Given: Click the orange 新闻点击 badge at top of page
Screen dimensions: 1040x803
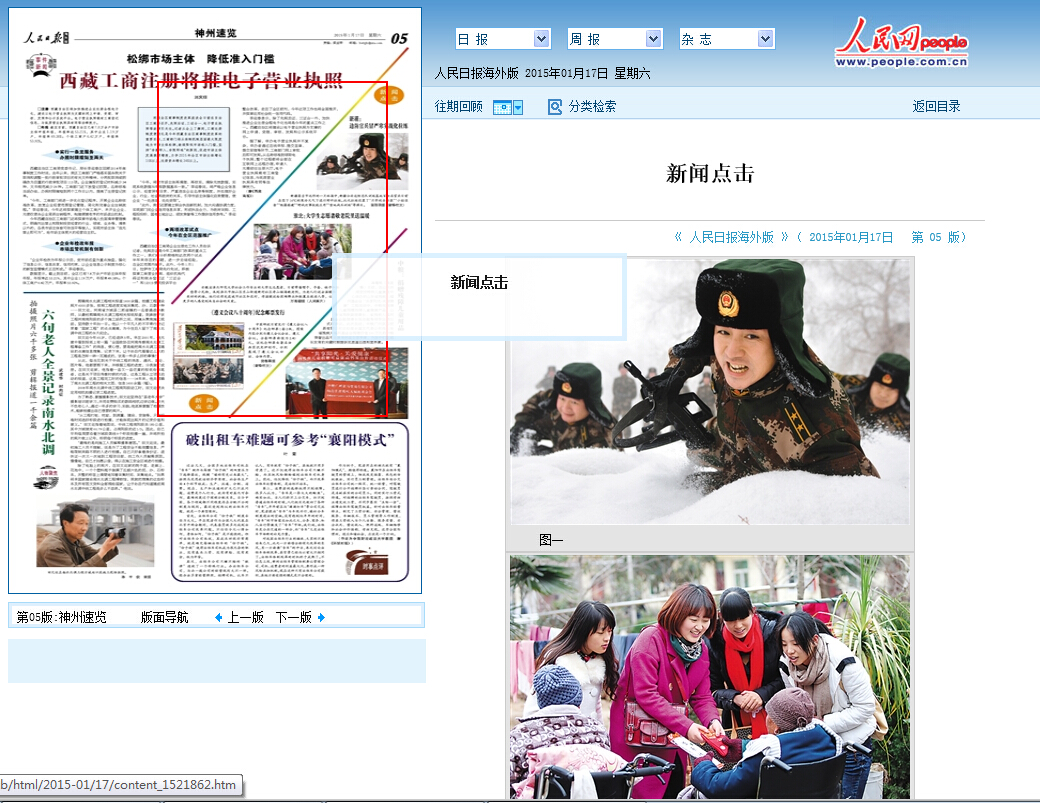Looking at the screenshot, I should point(389,95).
